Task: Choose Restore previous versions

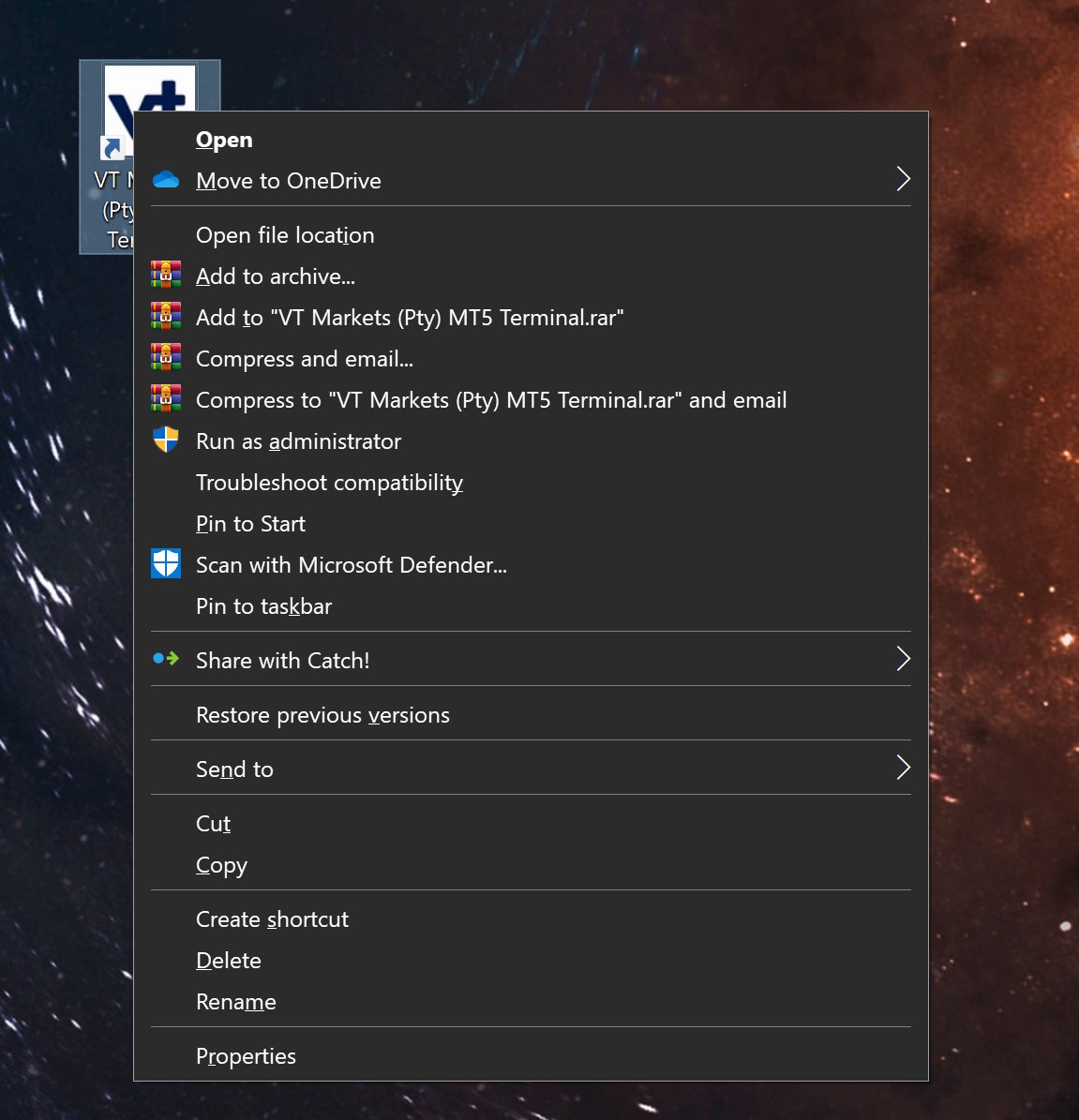Action: click(531, 715)
